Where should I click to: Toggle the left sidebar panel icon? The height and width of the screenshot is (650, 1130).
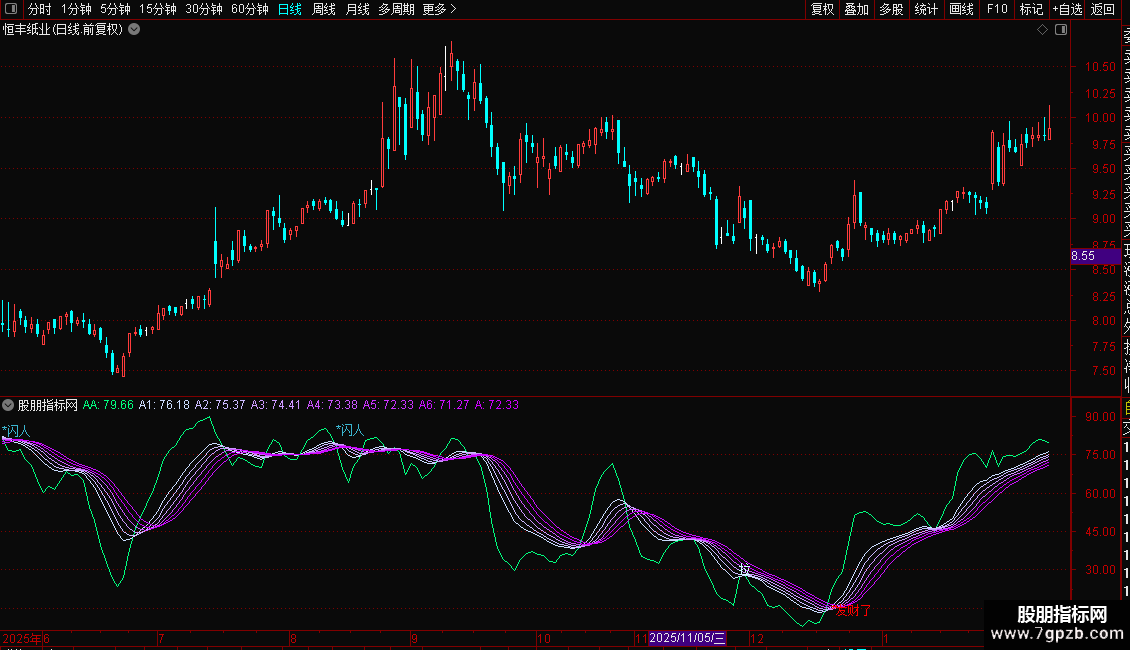10,9
